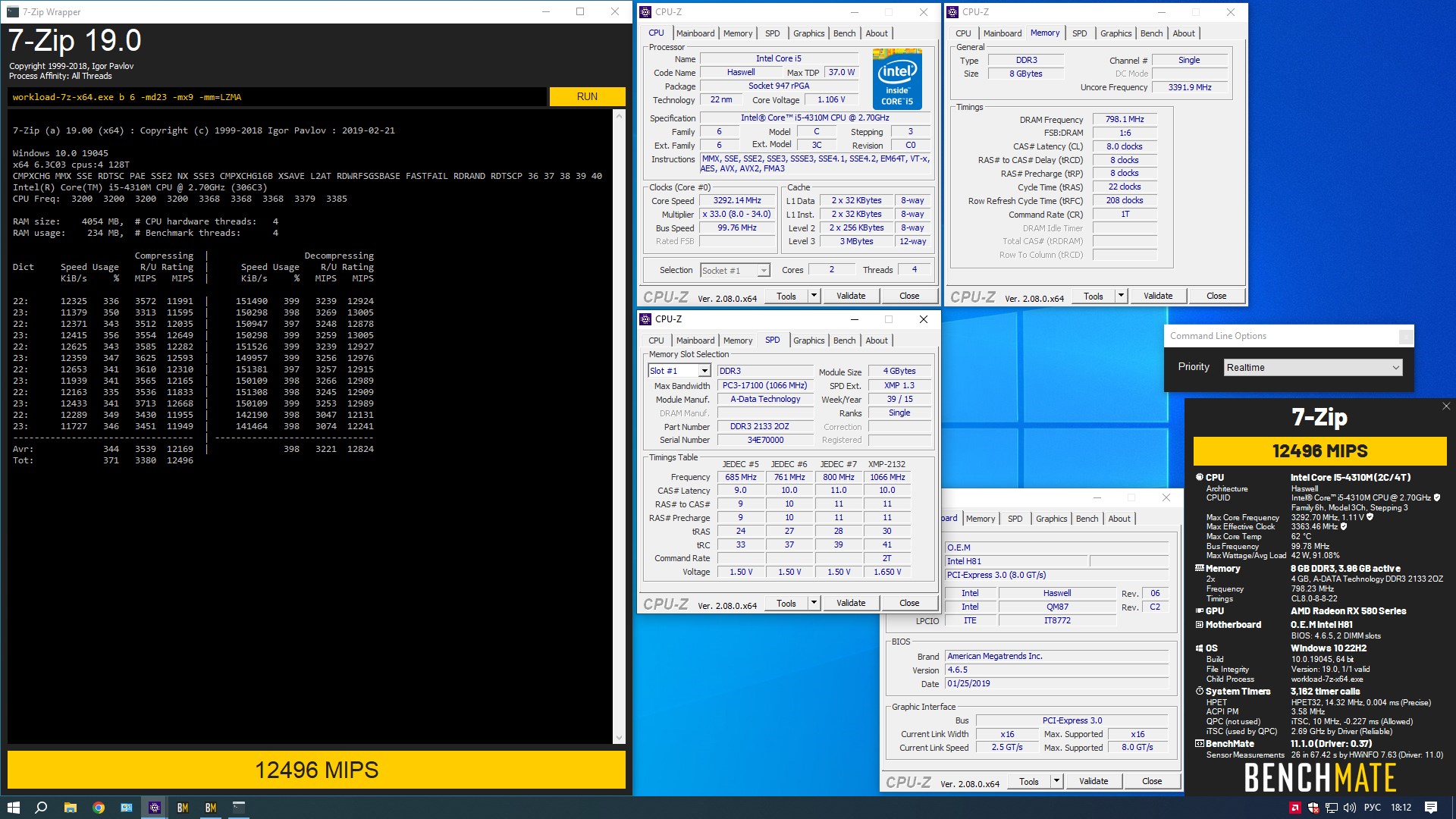
Task: Click the DRAM Frequency 798.1 MHz value
Action: 1125,119
